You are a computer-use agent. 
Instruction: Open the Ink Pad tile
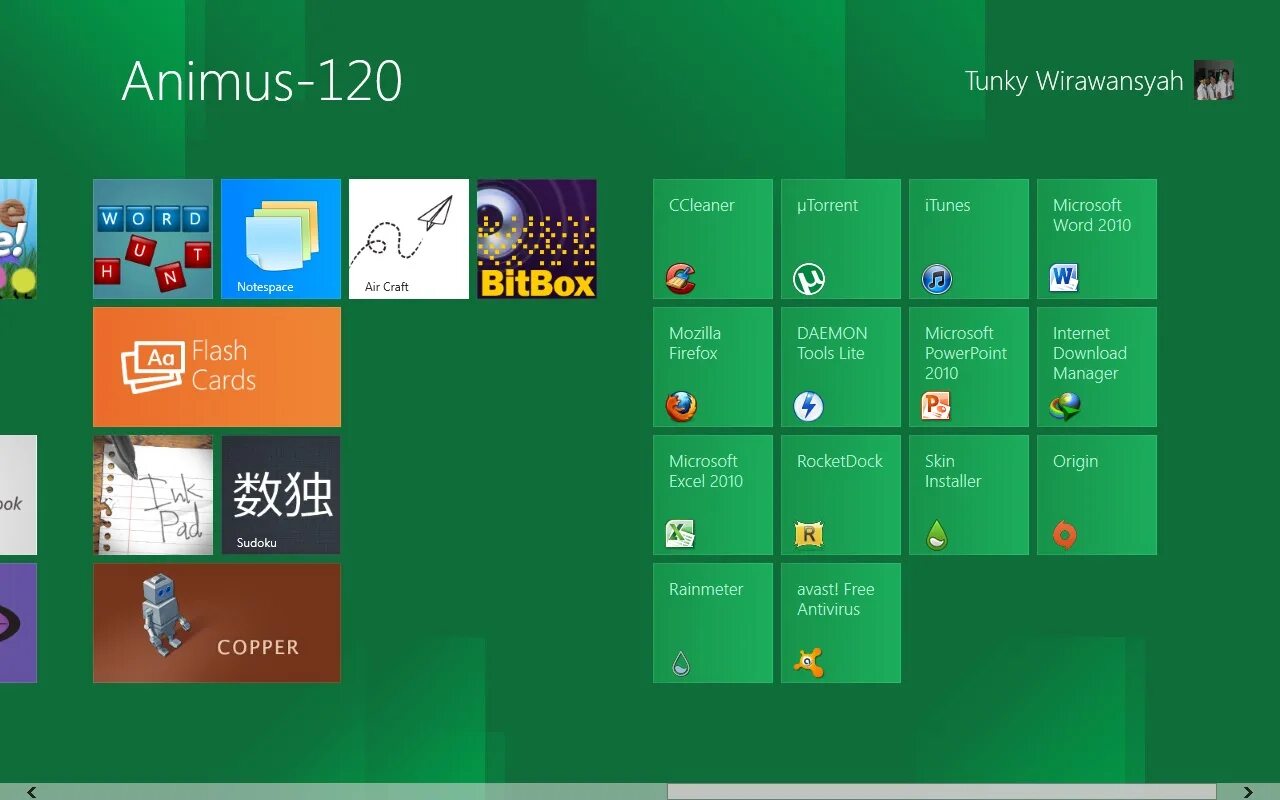[x=153, y=495]
